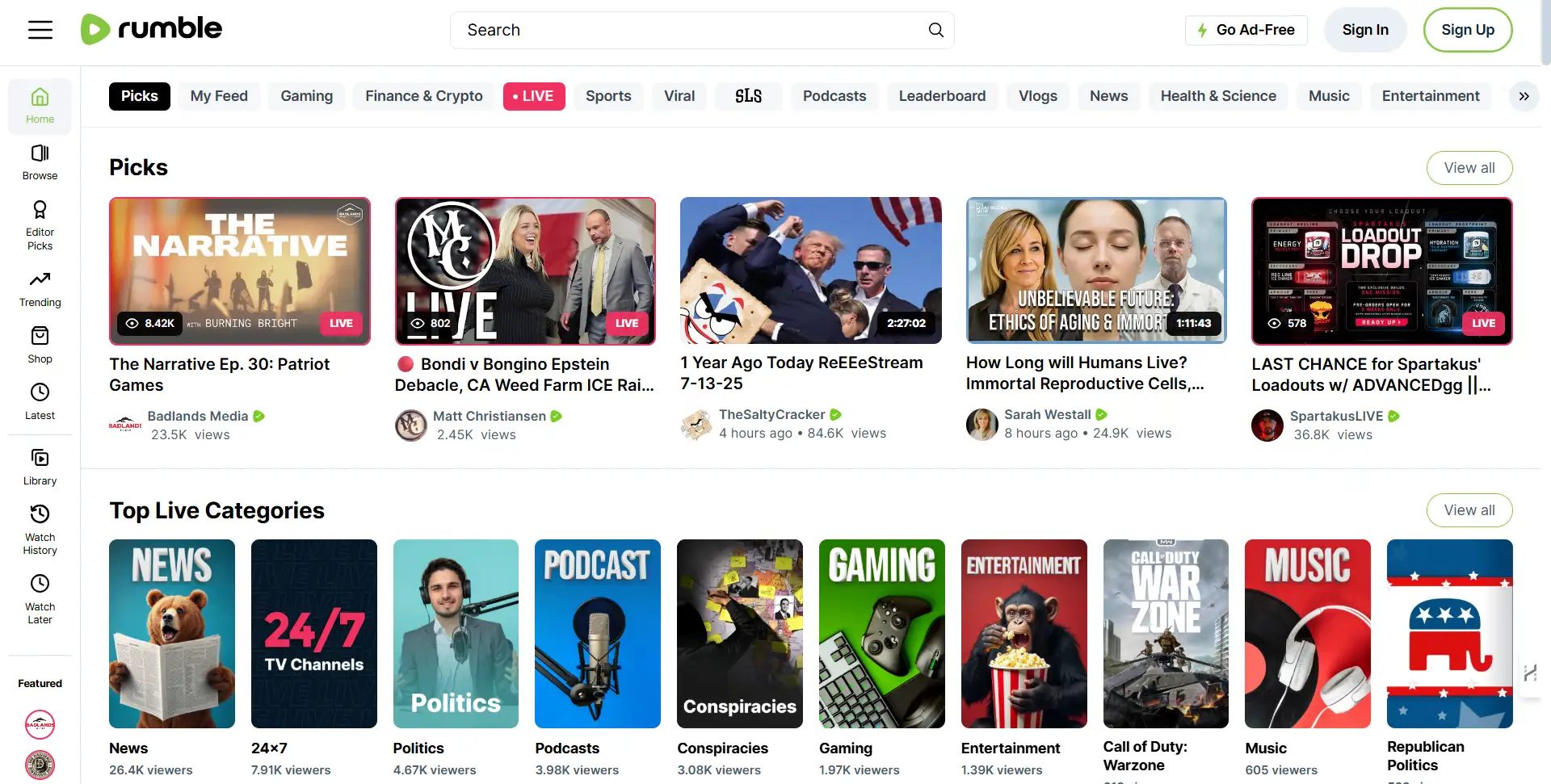
Task: Open Entertainment category card
Action: pyautogui.click(x=1024, y=634)
